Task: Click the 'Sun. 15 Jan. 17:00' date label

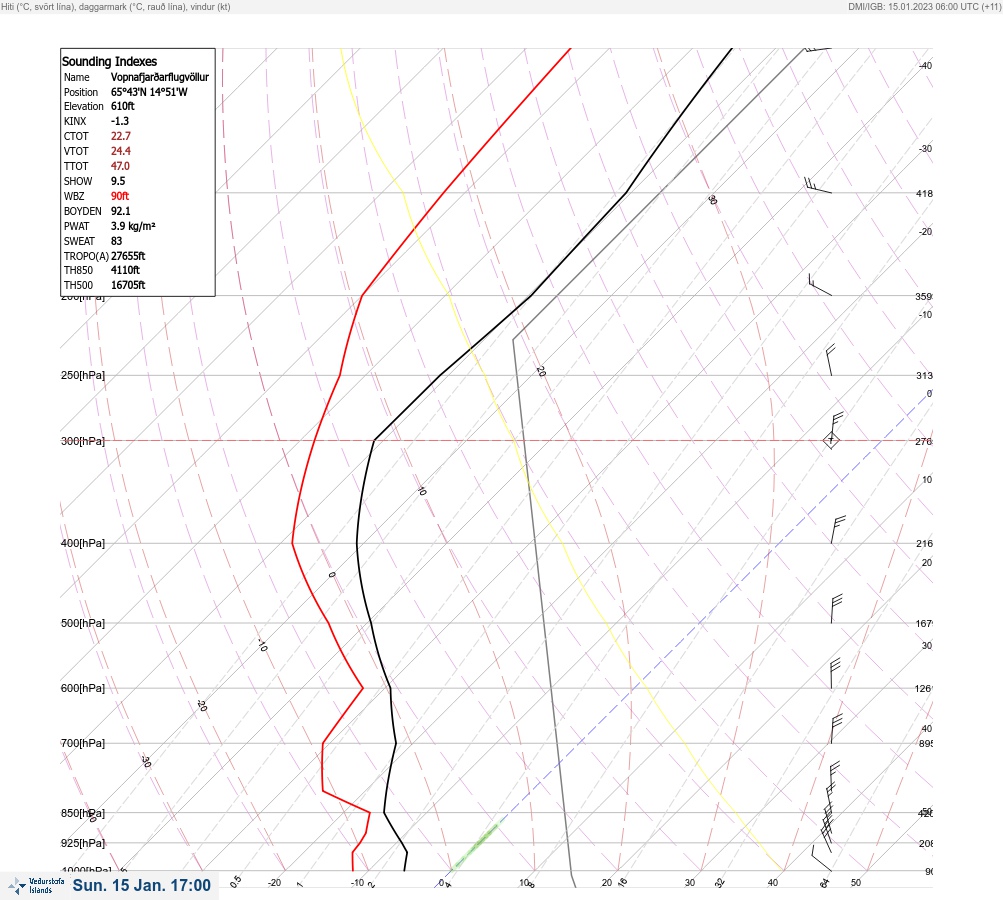Action: click(x=141, y=885)
